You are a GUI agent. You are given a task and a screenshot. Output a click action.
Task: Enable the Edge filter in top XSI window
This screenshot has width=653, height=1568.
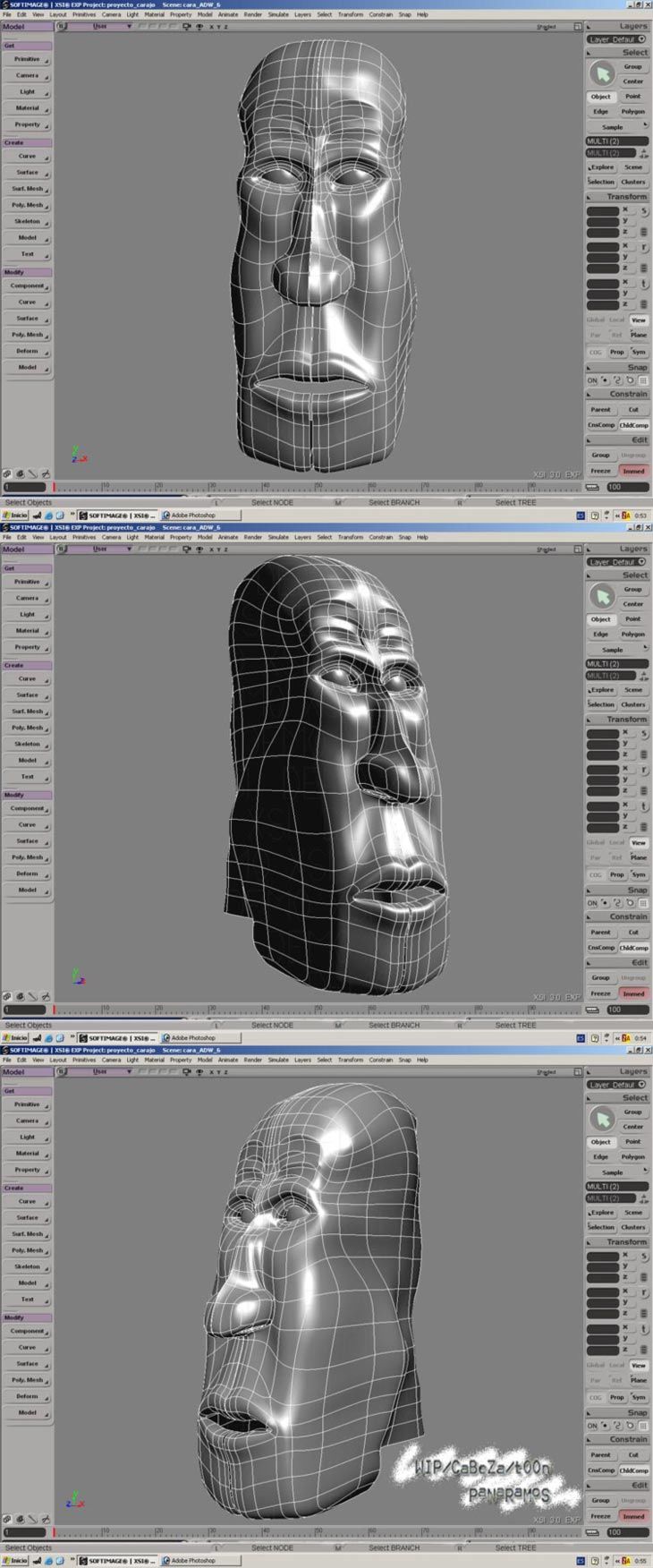601,112
